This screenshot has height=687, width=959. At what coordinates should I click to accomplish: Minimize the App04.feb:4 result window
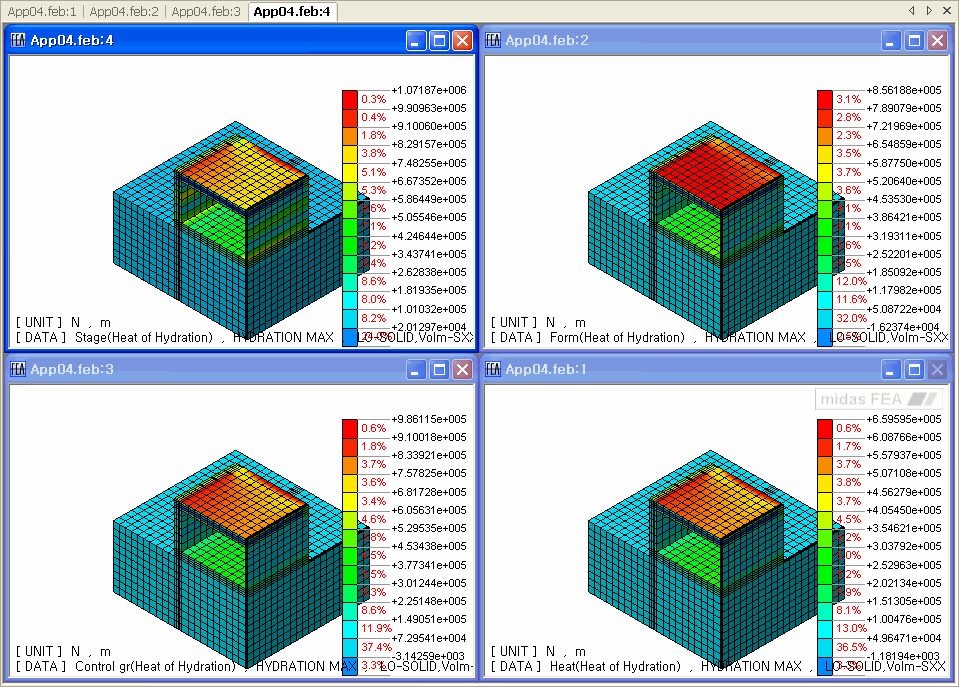coord(415,40)
